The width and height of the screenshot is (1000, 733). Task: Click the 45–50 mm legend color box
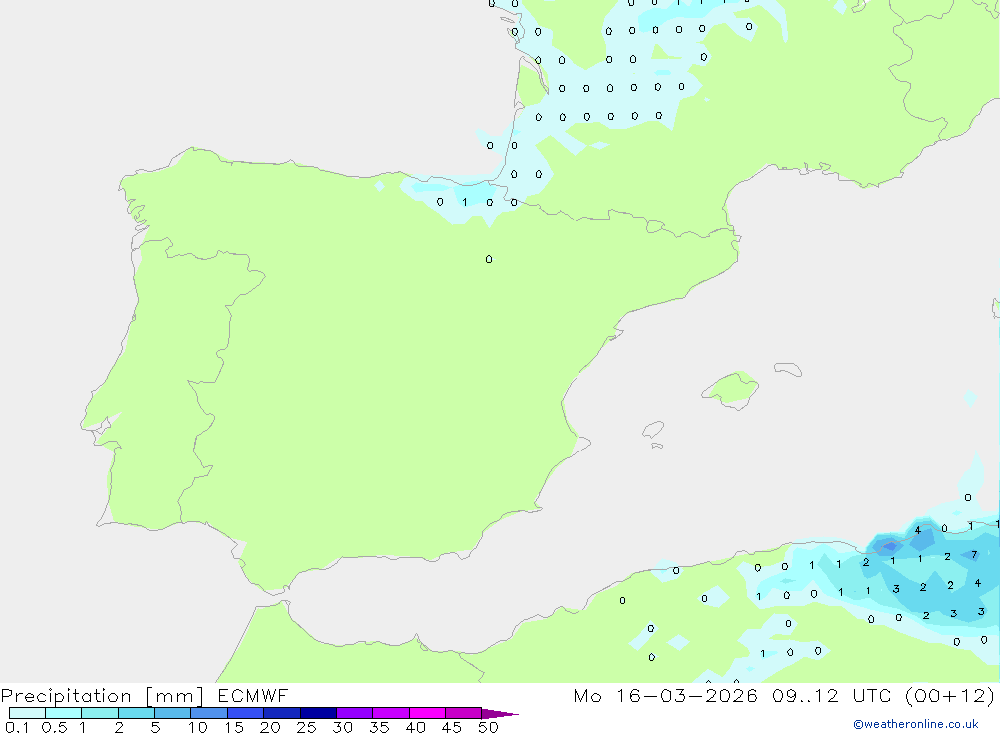[463, 713]
